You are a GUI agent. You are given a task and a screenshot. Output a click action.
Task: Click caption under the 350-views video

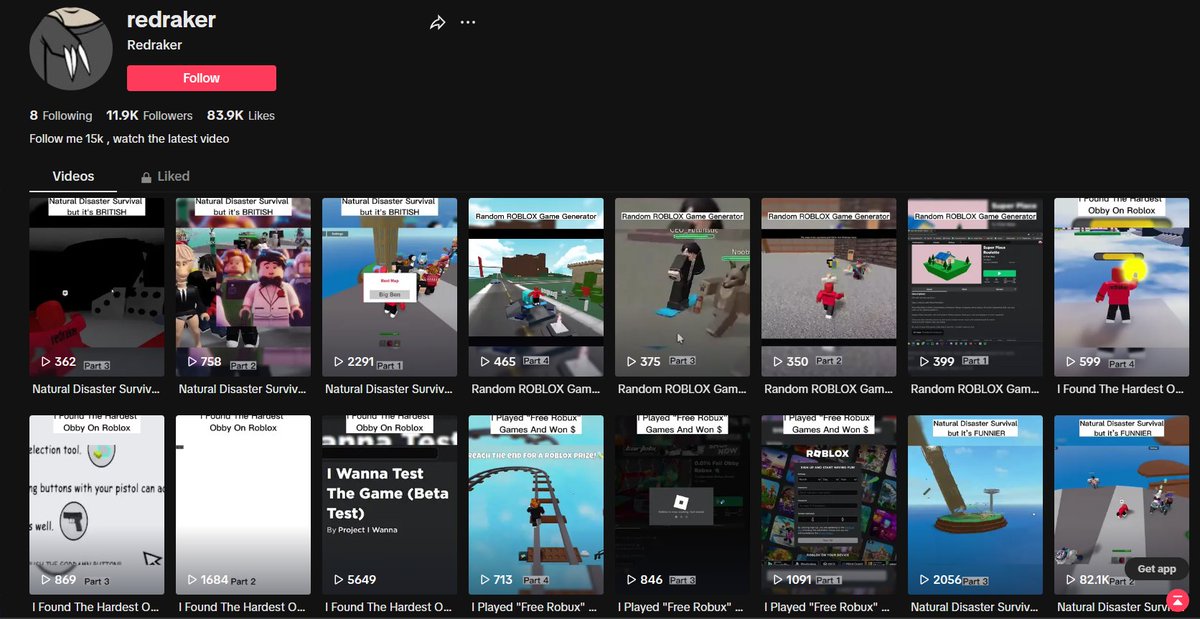coord(829,389)
